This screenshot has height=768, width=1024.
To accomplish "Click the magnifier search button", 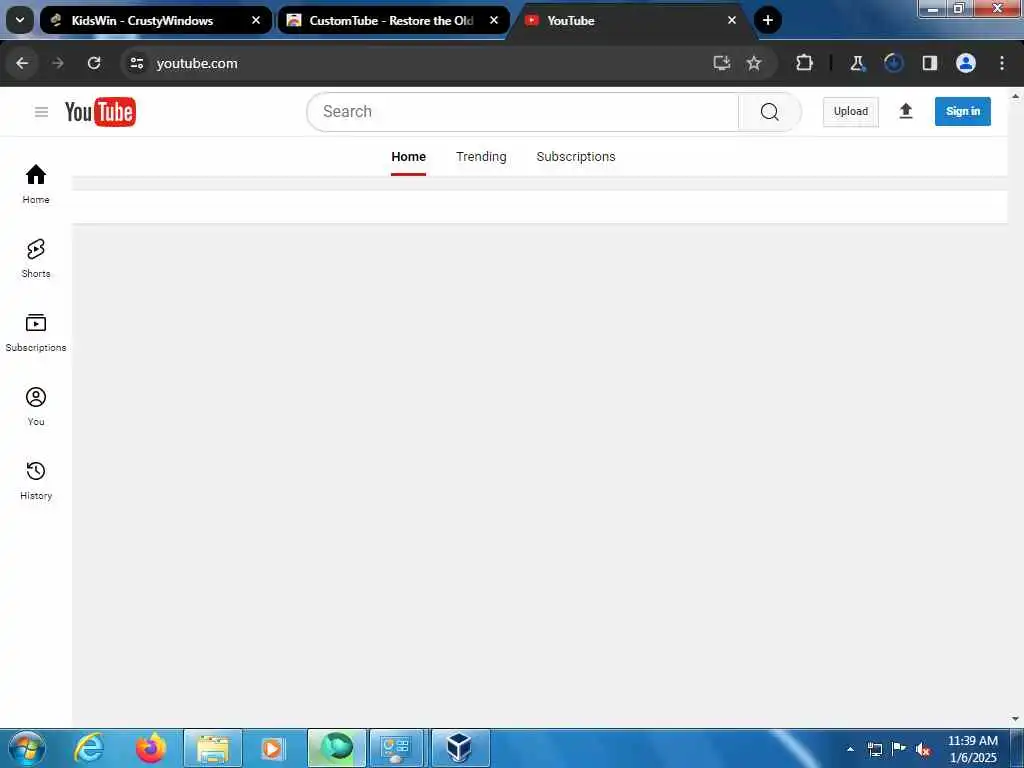I will (x=769, y=112).
